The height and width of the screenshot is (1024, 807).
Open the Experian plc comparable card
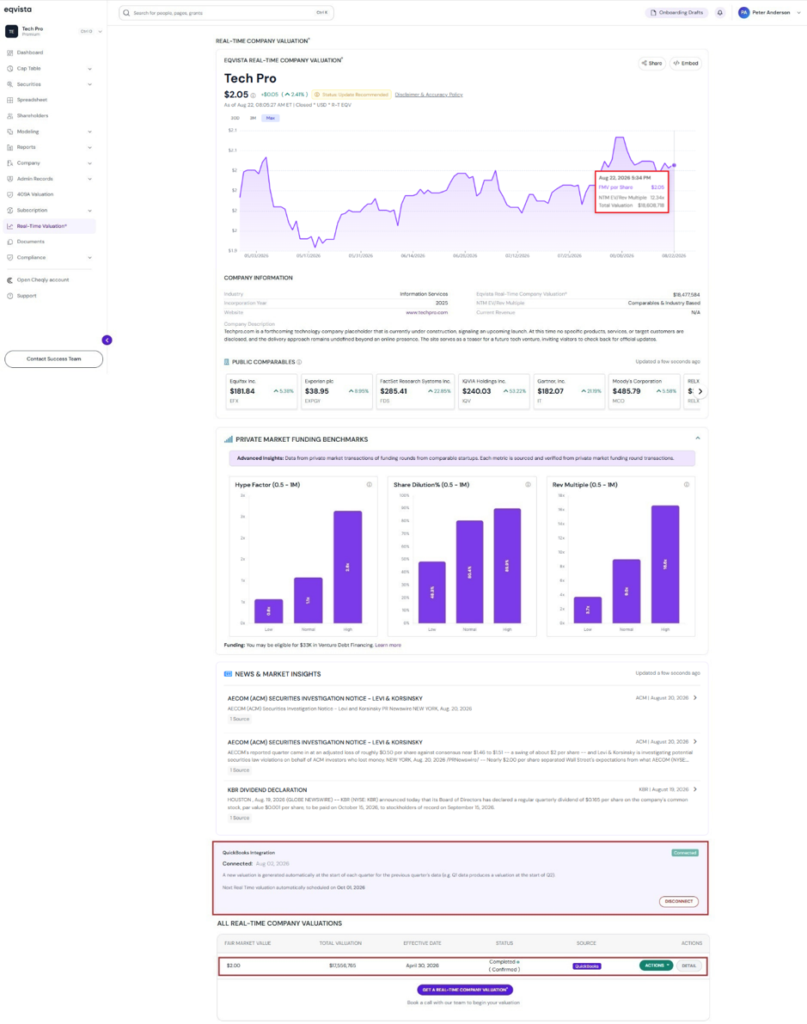tap(337, 391)
